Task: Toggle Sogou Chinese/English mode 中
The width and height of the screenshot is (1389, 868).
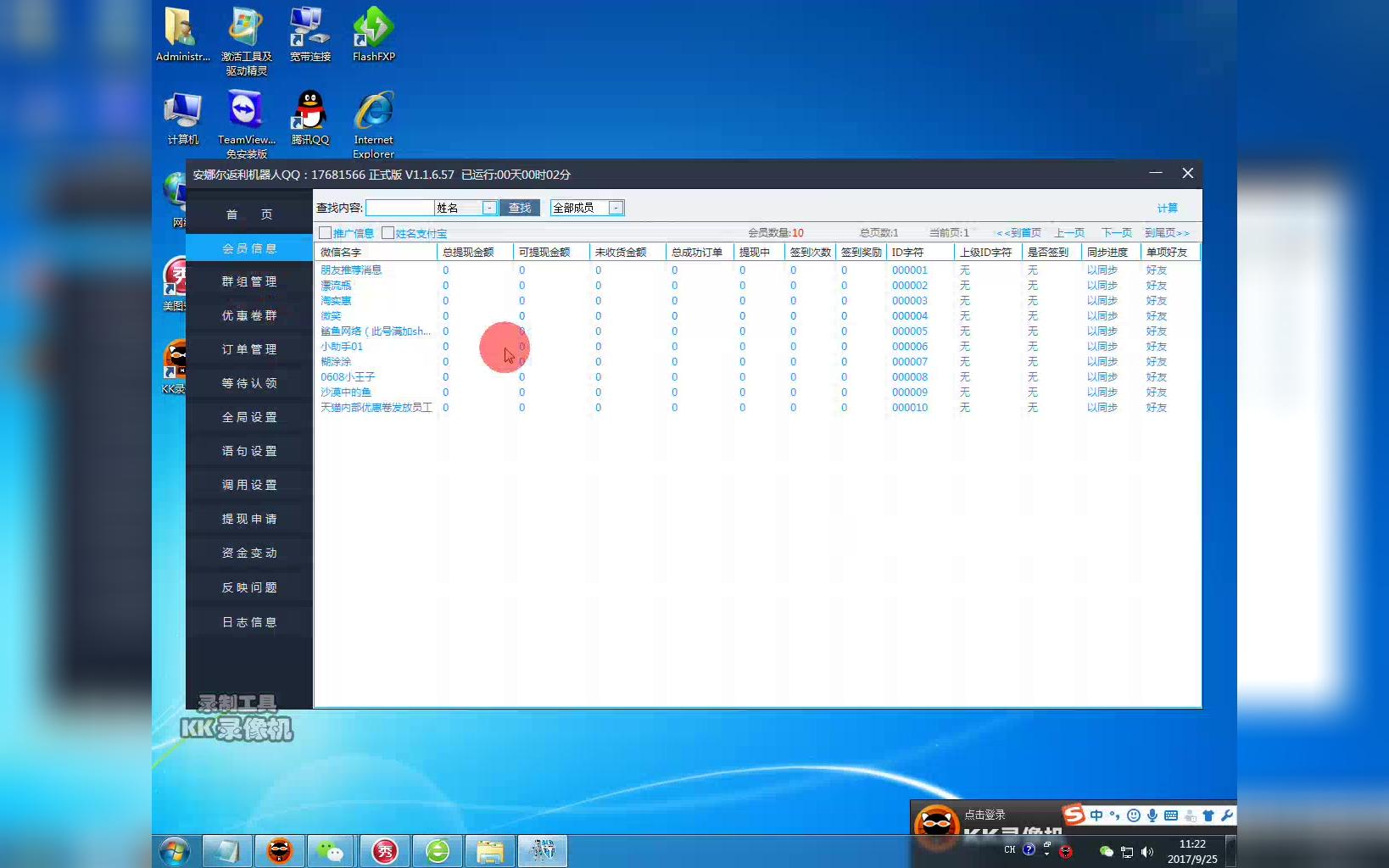Action: click(1096, 815)
